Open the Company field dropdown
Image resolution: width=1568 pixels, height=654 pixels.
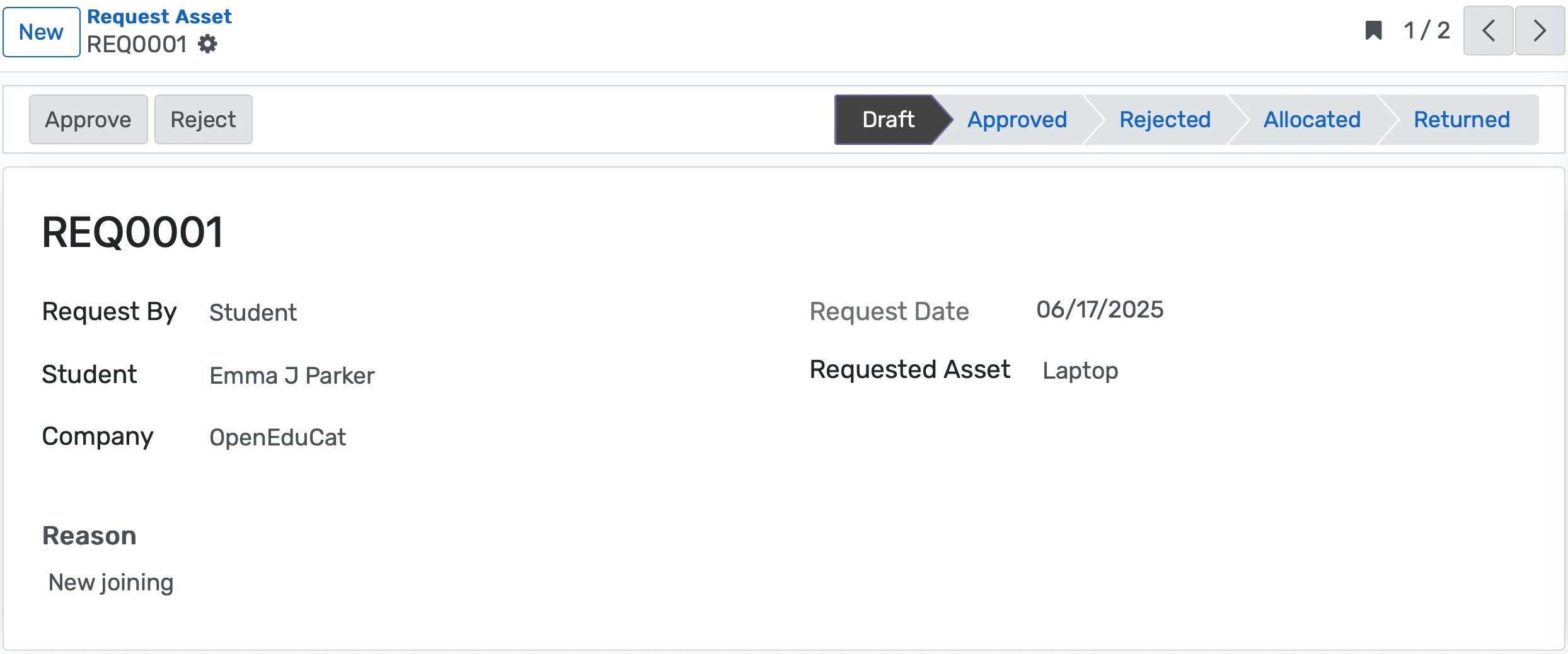(278, 437)
